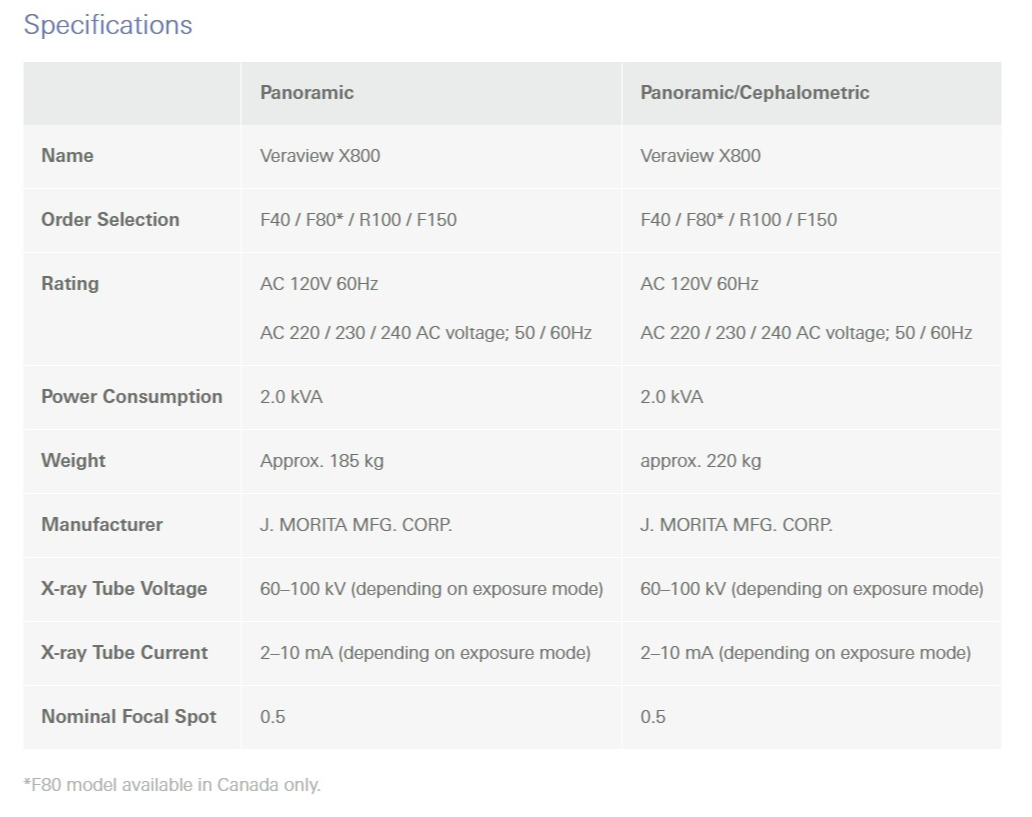The width and height of the screenshot is (1032, 817).
Task: Click J. MORITA MFG. CORP. in Panoramic column
Action: tap(356, 525)
